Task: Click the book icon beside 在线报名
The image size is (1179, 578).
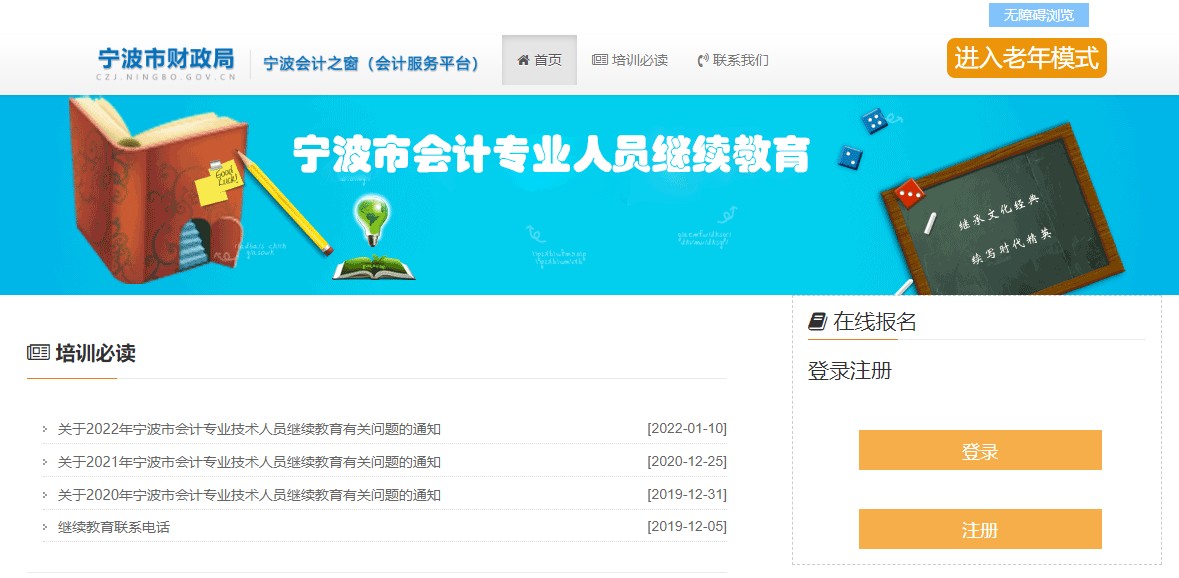Action: (x=817, y=321)
